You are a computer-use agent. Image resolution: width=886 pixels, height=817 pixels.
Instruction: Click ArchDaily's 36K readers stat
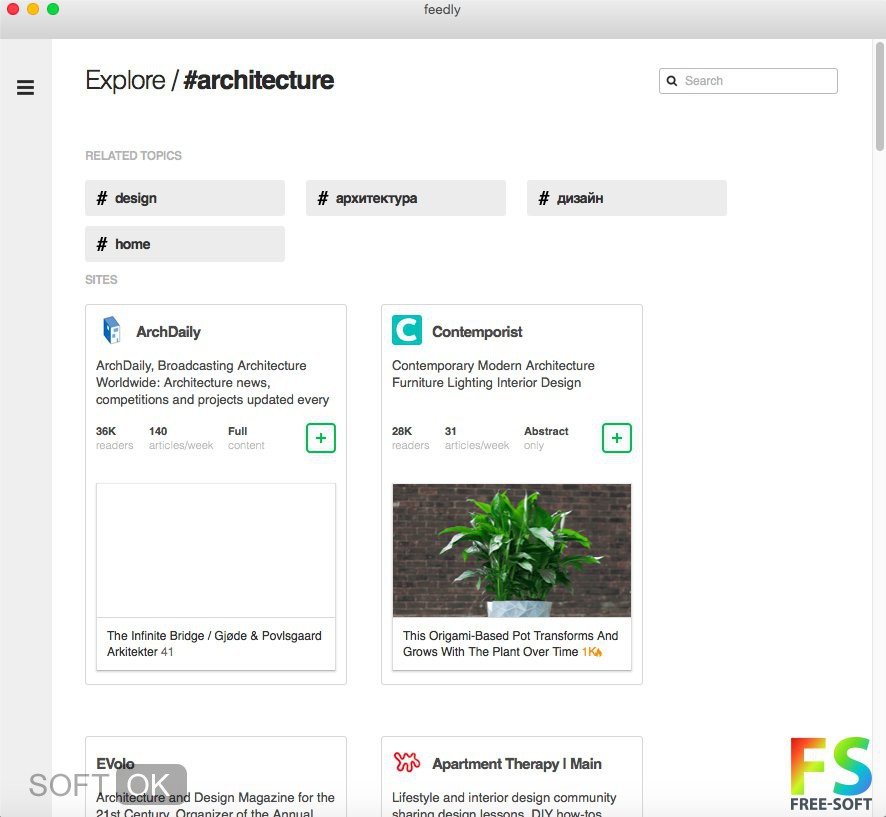click(x=115, y=438)
